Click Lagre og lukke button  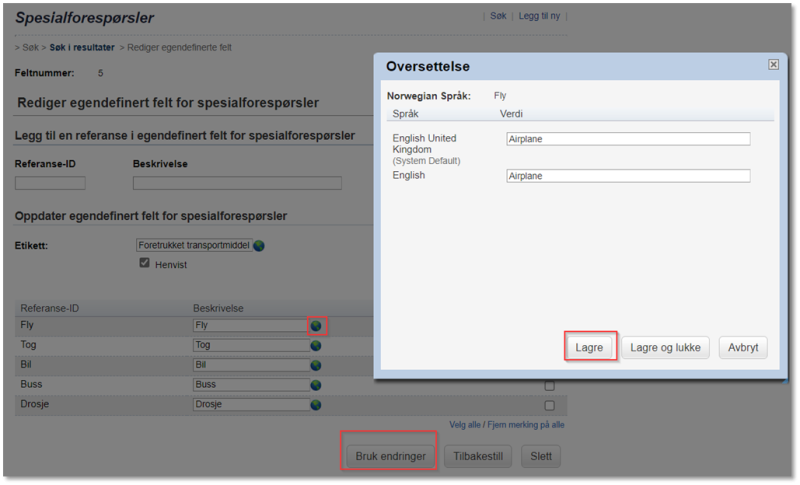pos(665,348)
